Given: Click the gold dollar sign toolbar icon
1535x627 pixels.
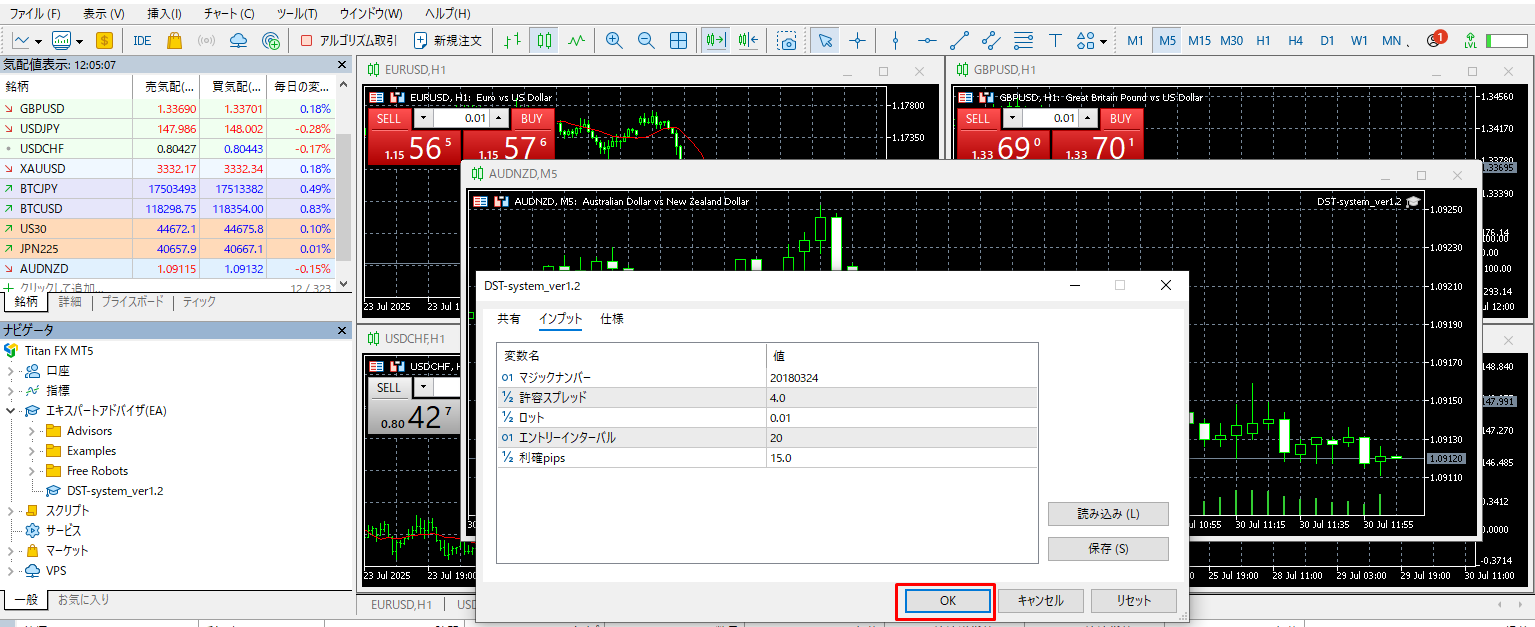Looking at the screenshot, I should click(104, 41).
